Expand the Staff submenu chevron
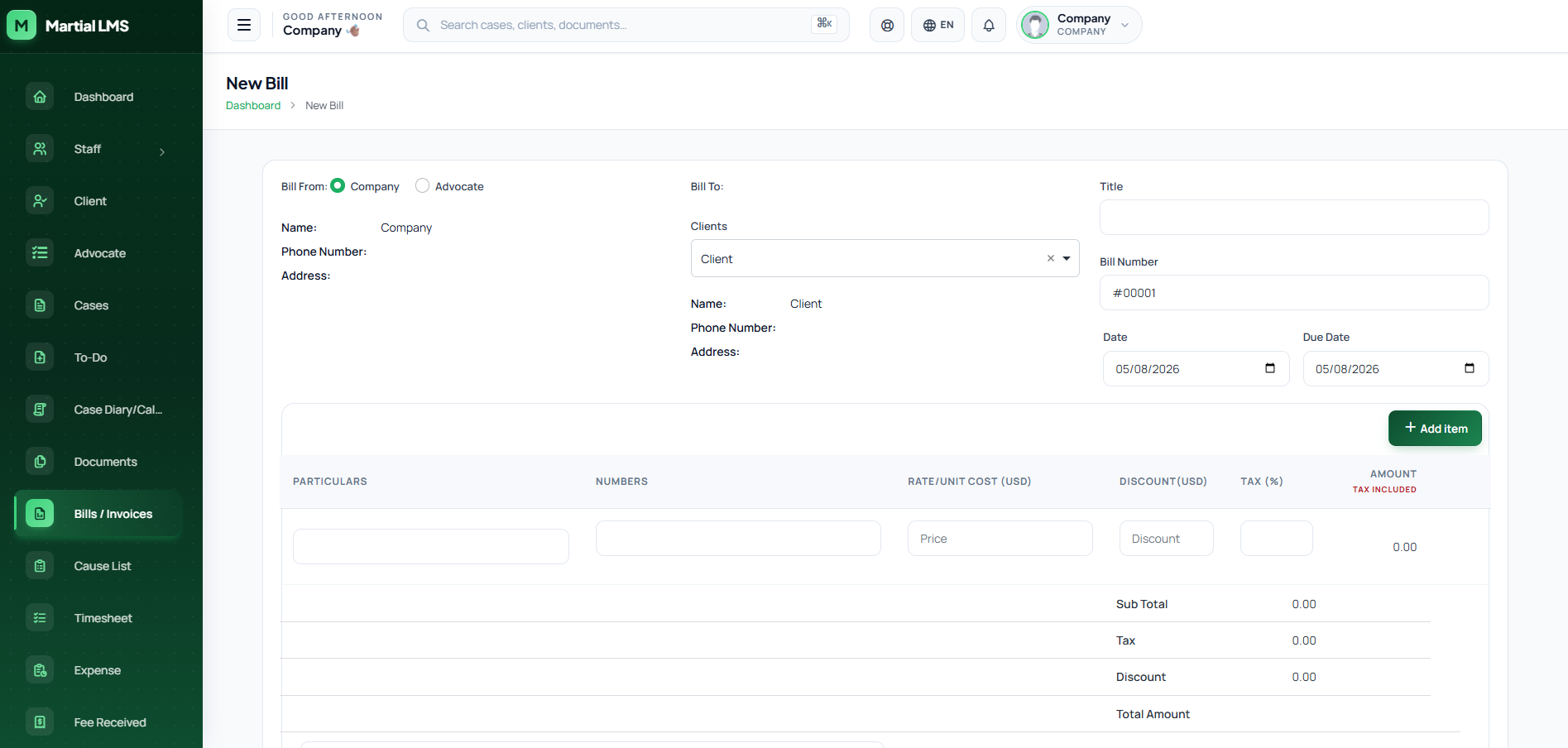The image size is (1568, 748). click(162, 152)
